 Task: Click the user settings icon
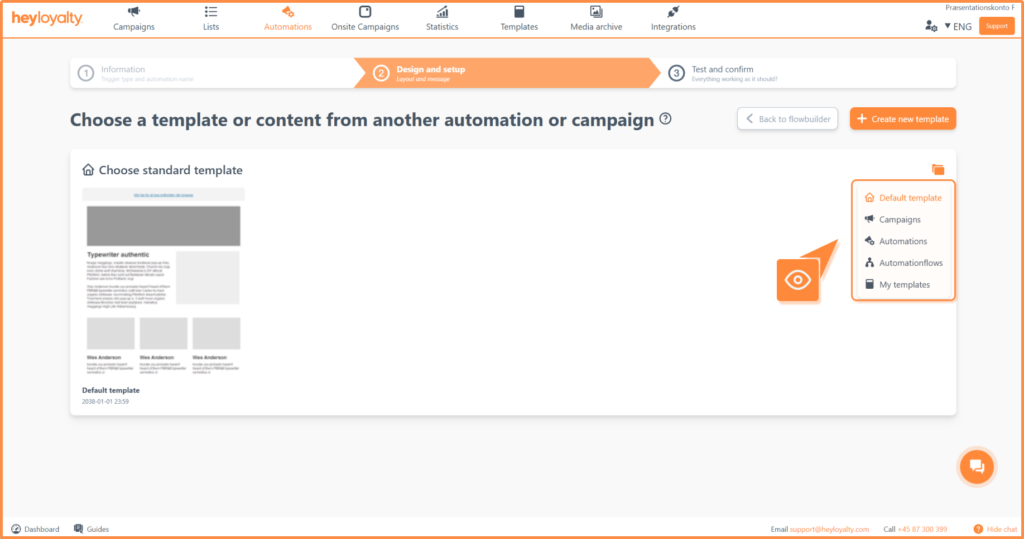click(x=931, y=26)
